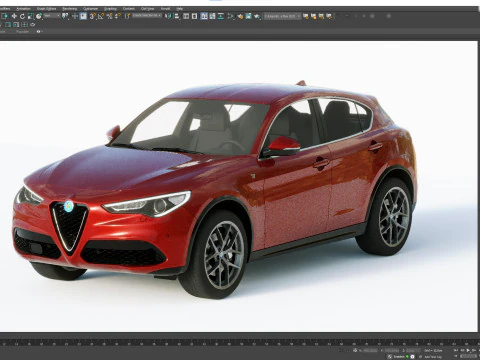
Task: Select the Rotate tool
Action: [22, 16]
